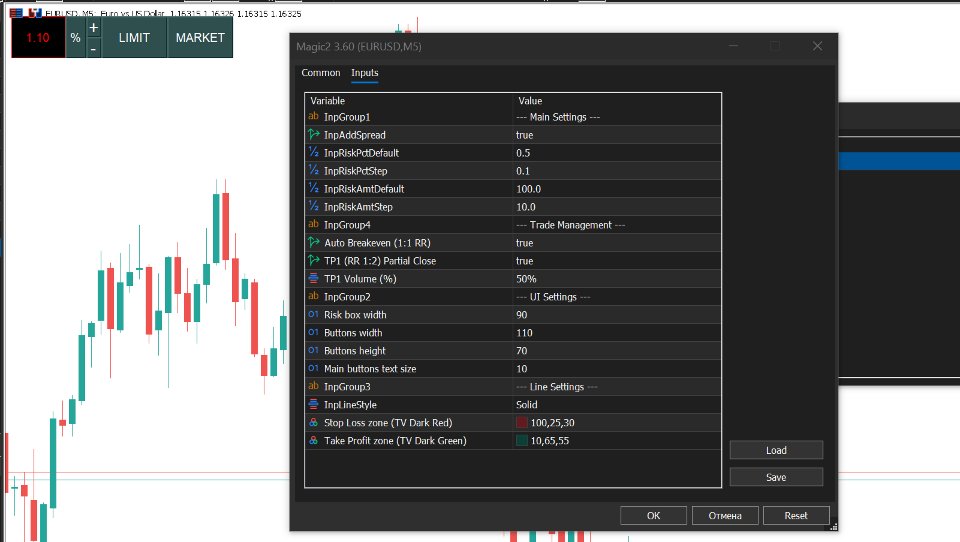Toggle Auto Breakeven (1:1 RR) value
Image resolution: width=960 pixels, height=542 pixels.
click(x=617, y=243)
